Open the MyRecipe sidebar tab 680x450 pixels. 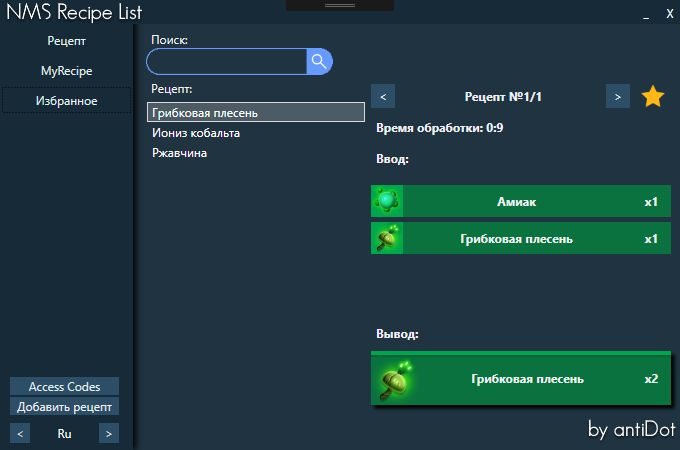[66, 71]
